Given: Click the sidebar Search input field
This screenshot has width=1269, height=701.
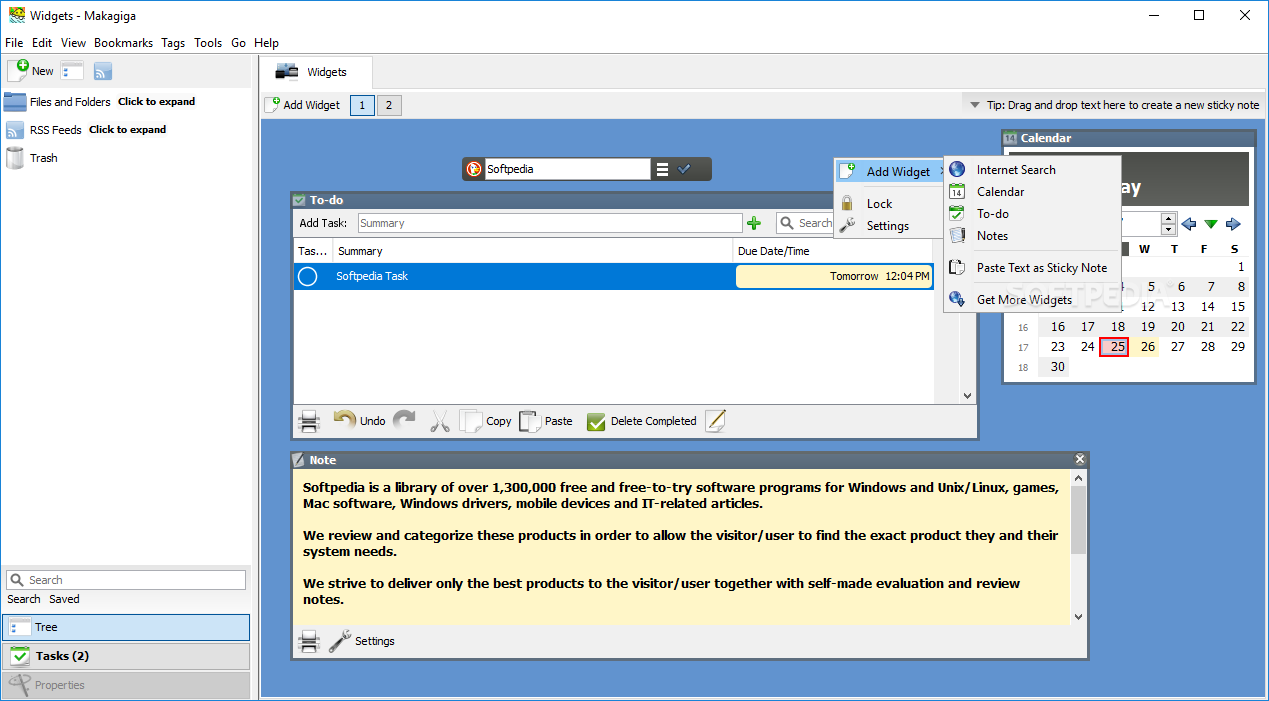Looking at the screenshot, I should (x=126, y=580).
